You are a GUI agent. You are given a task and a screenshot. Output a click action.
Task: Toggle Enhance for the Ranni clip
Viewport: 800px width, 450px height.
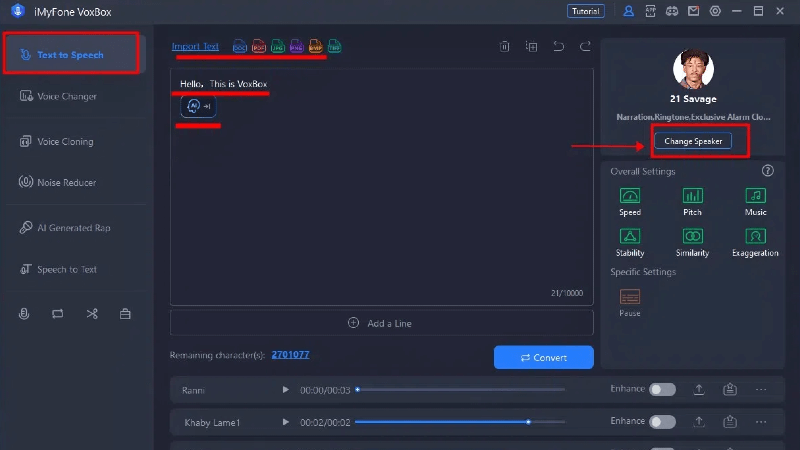point(662,390)
